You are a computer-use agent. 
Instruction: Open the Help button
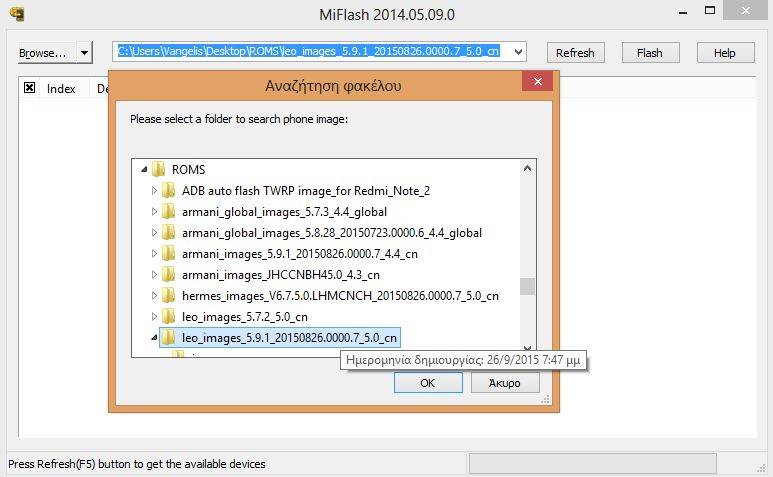click(725, 53)
